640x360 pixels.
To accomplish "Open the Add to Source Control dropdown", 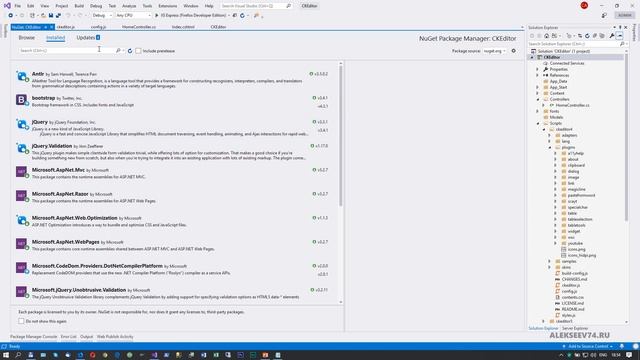I will pyautogui.click(x=587, y=347).
